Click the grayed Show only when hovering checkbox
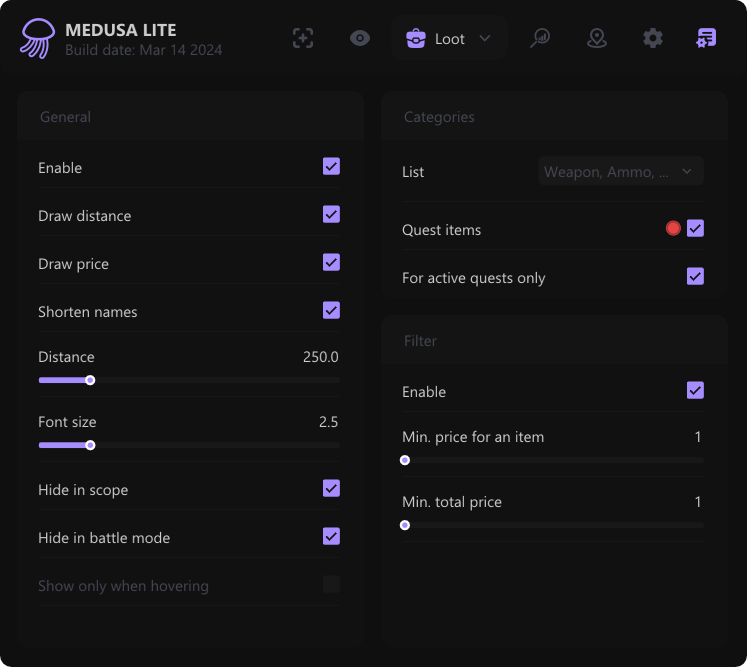Screen dimensions: 747x667 tap(331, 584)
